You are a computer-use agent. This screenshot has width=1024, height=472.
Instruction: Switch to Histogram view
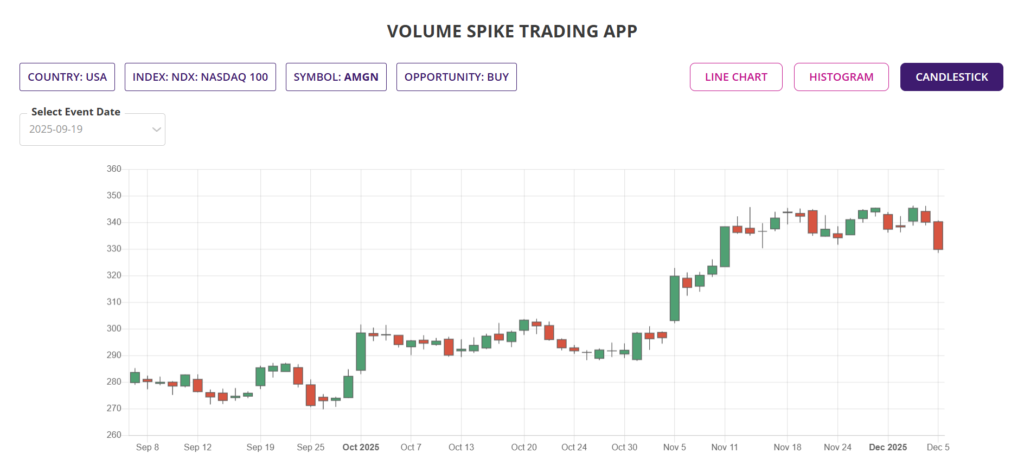(841, 77)
